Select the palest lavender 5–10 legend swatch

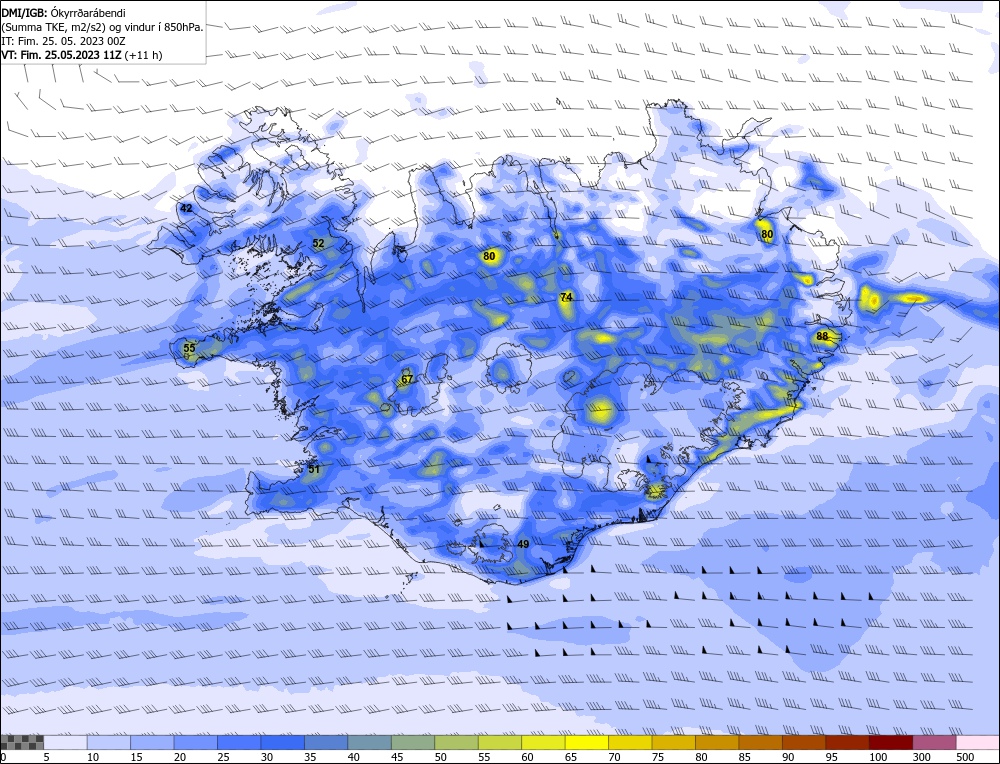tap(66, 742)
